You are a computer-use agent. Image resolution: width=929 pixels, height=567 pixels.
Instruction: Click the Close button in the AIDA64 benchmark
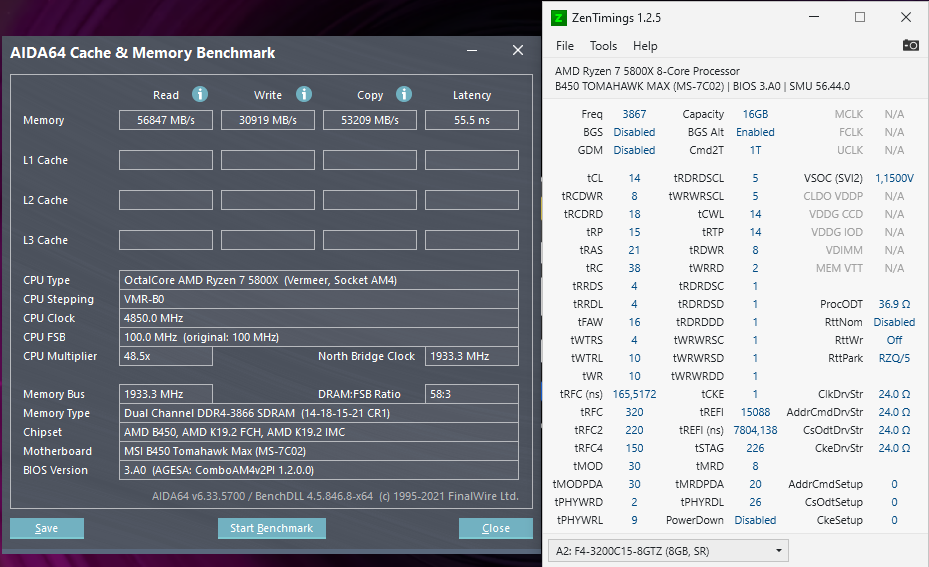tap(495, 528)
